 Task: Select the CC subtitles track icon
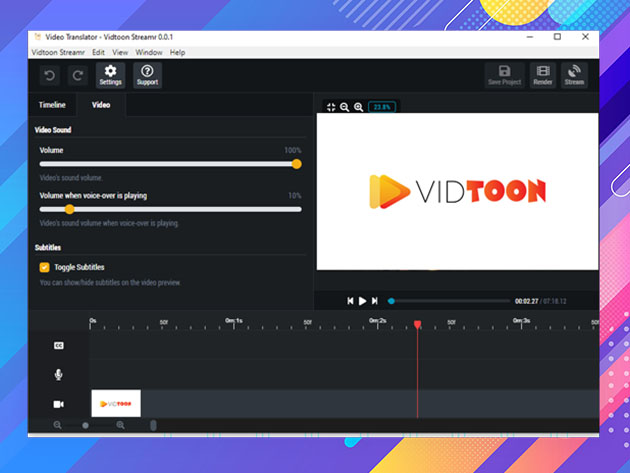click(59, 346)
